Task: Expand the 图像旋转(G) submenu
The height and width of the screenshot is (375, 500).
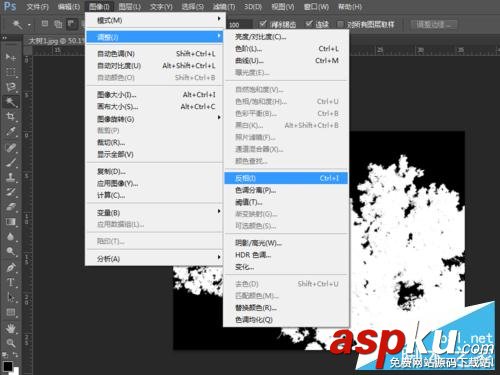Action: coord(155,119)
